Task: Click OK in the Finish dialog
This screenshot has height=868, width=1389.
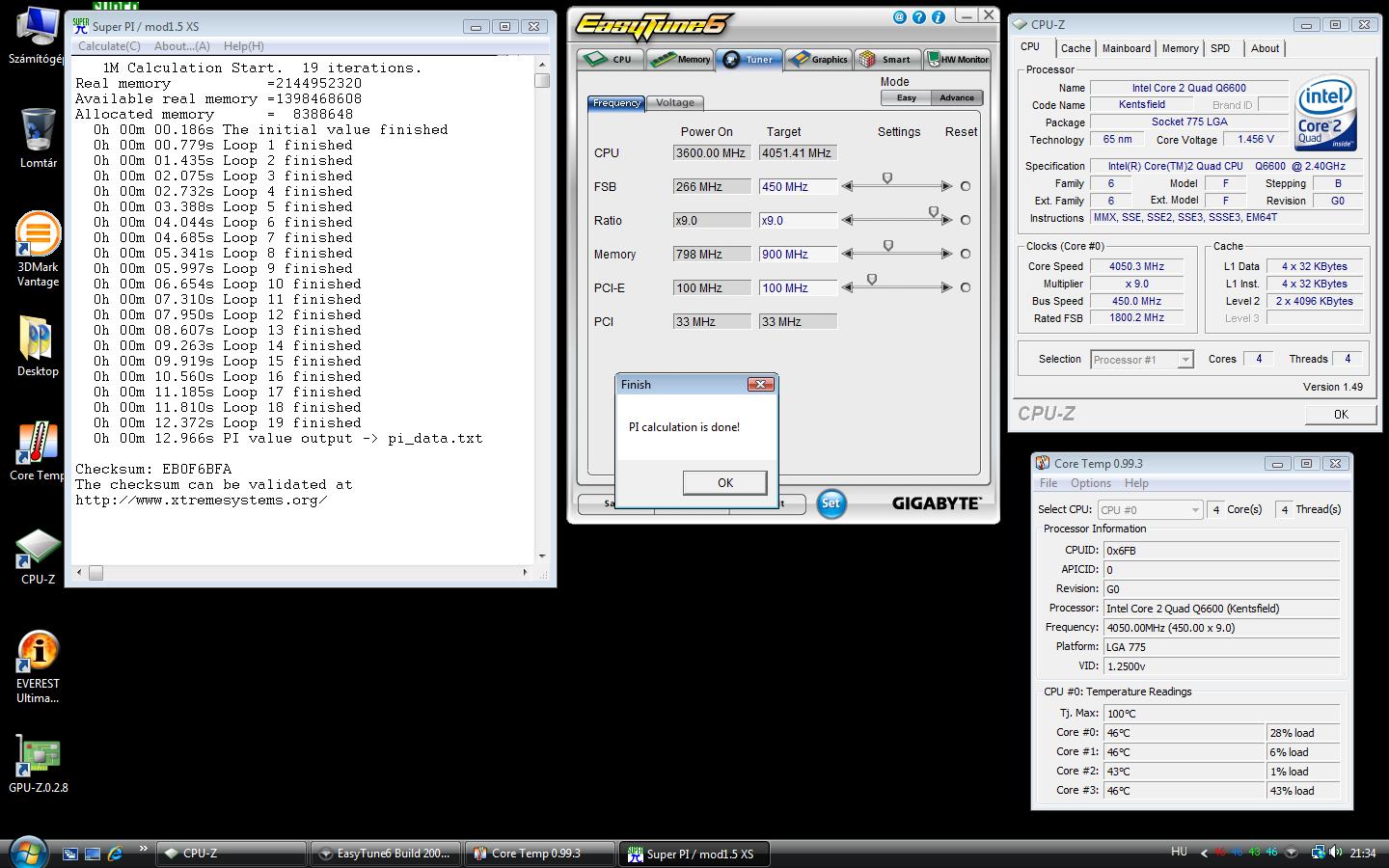Action: (724, 483)
